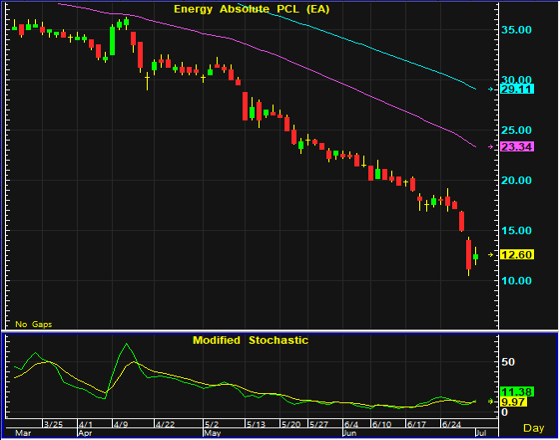Screen dimensions: 560x440
Task: Click the green 11.38 stochastic value label
Action: pyautogui.click(x=517, y=392)
